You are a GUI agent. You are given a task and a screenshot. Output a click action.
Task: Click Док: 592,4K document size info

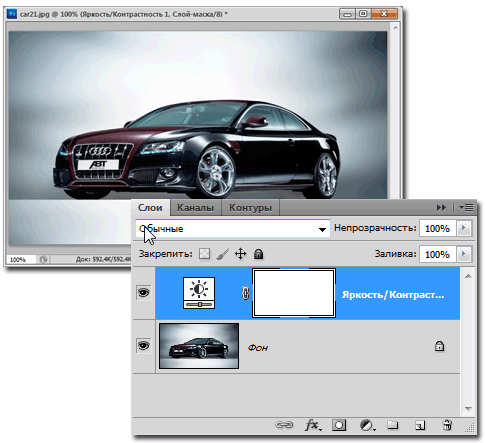[x=104, y=259]
